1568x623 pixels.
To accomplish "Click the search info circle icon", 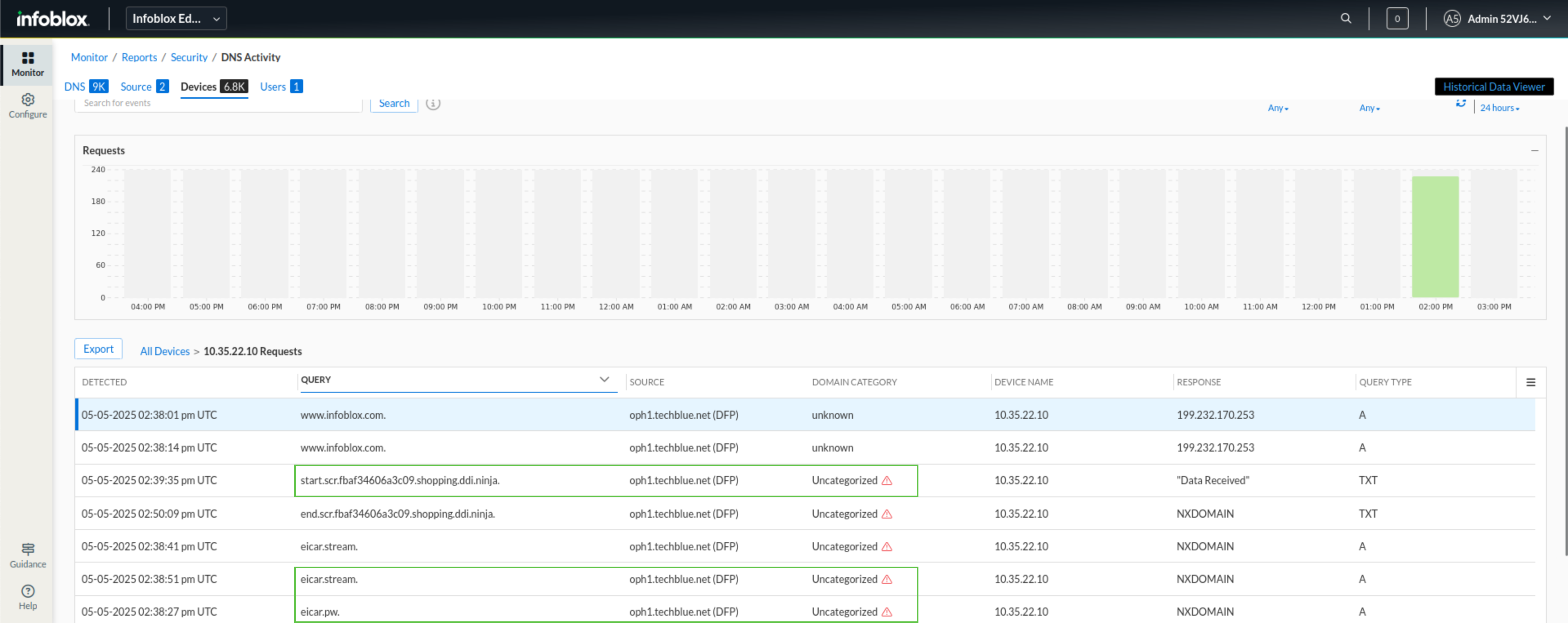I will (433, 103).
